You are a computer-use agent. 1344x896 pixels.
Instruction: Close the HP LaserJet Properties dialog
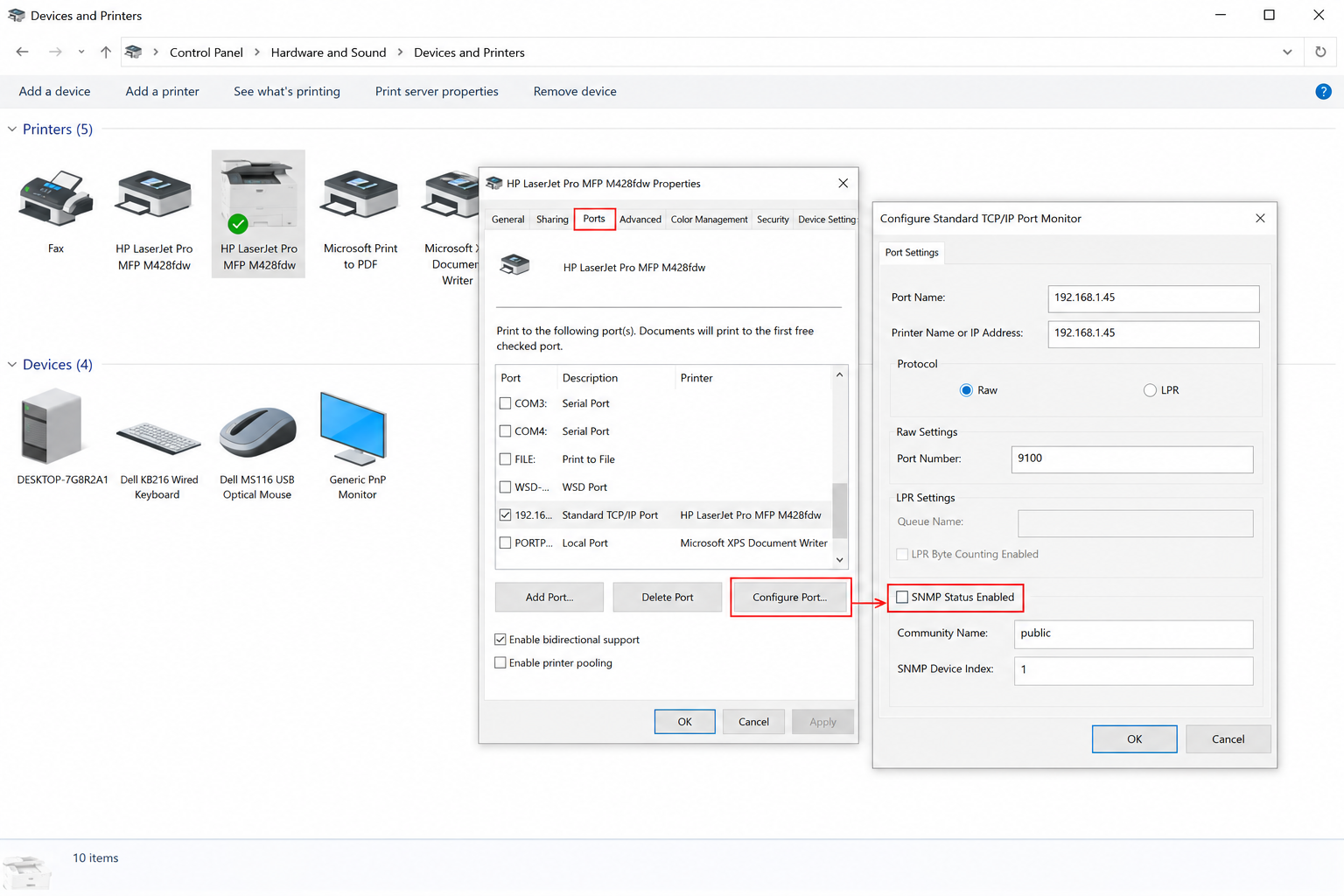[x=843, y=184]
